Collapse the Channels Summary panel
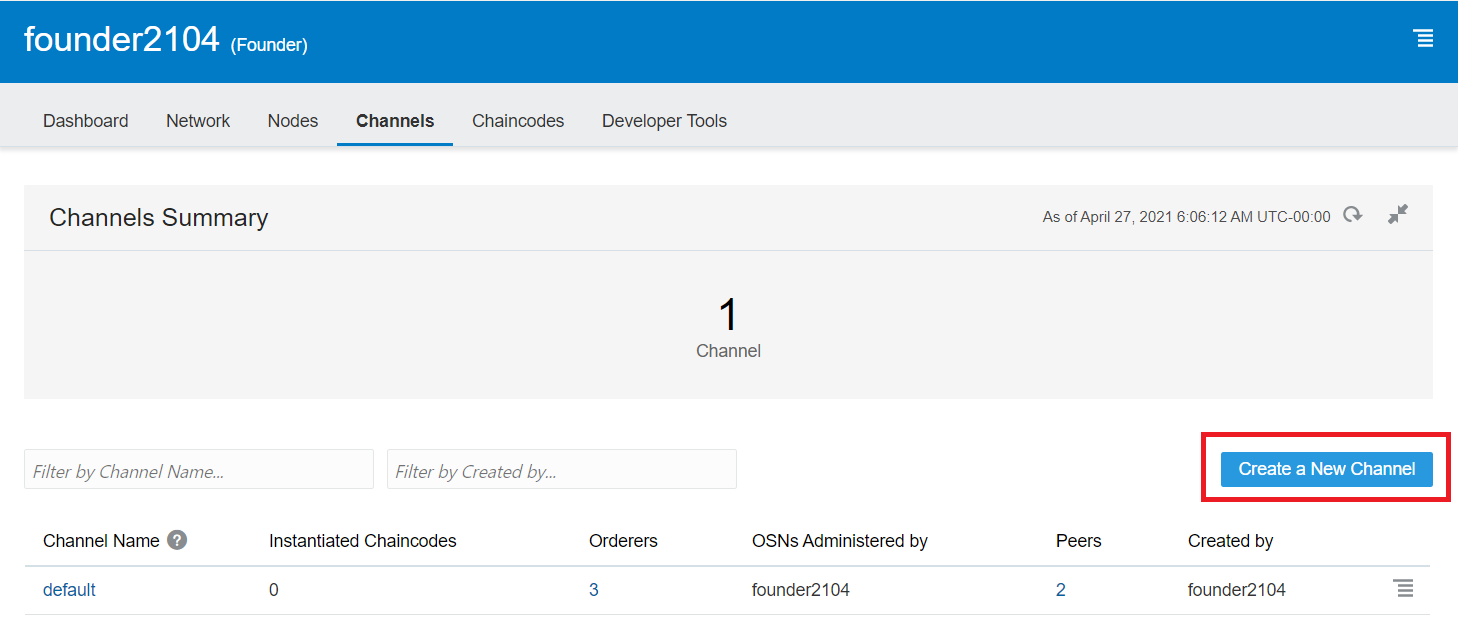This screenshot has height=629, width=1458. pyautogui.click(x=1397, y=215)
